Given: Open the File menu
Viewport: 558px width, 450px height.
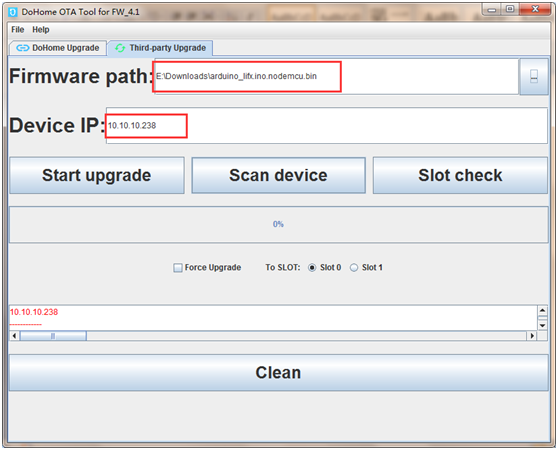Looking at the screenshot, I should point(17,30).
